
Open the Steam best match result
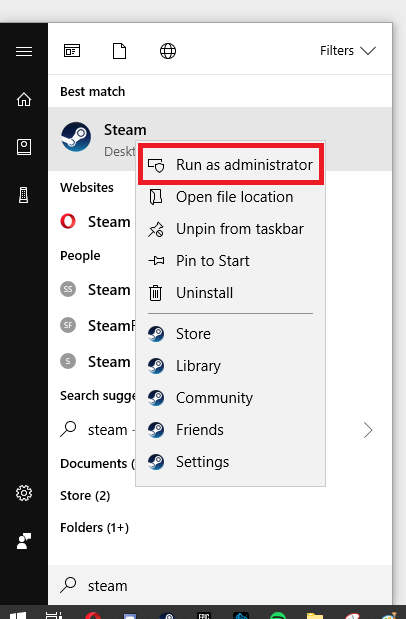coord(220,139)
